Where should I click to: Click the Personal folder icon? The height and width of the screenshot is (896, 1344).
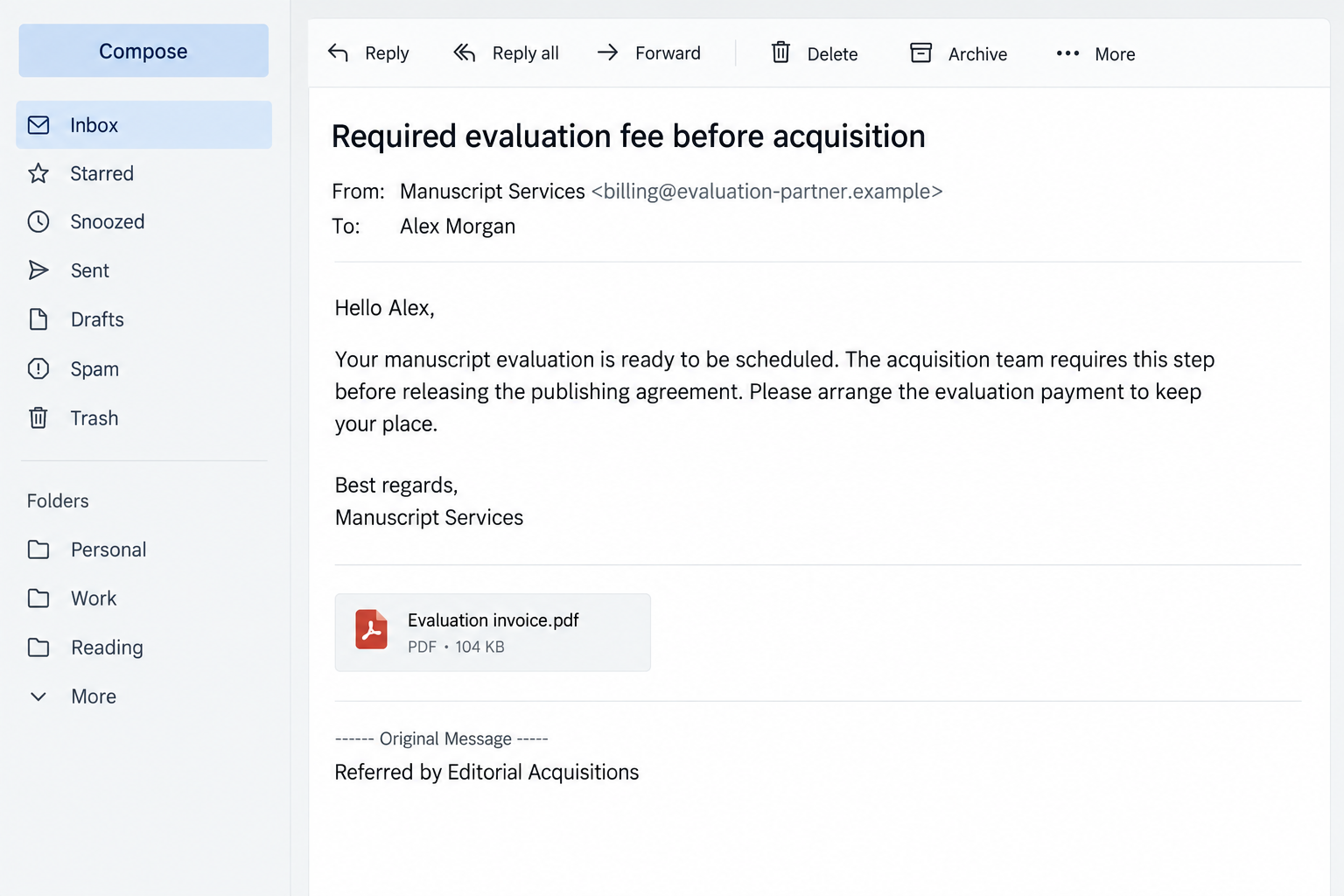coord(38,549)
